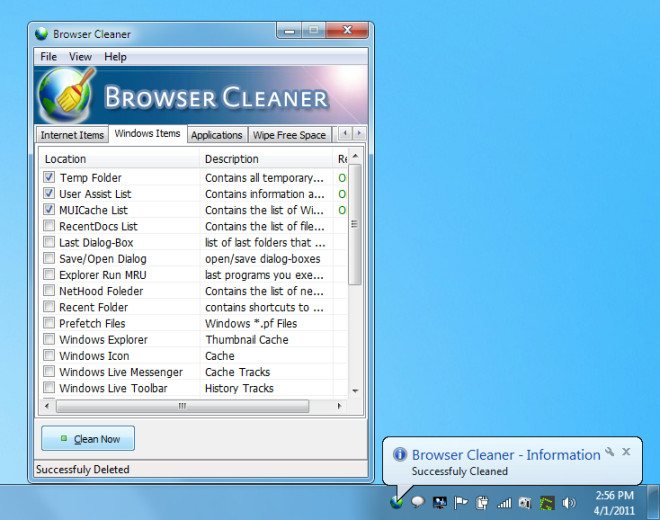
Task: Uncheck the MUICache List checkbox
Action: click(49, 209)
